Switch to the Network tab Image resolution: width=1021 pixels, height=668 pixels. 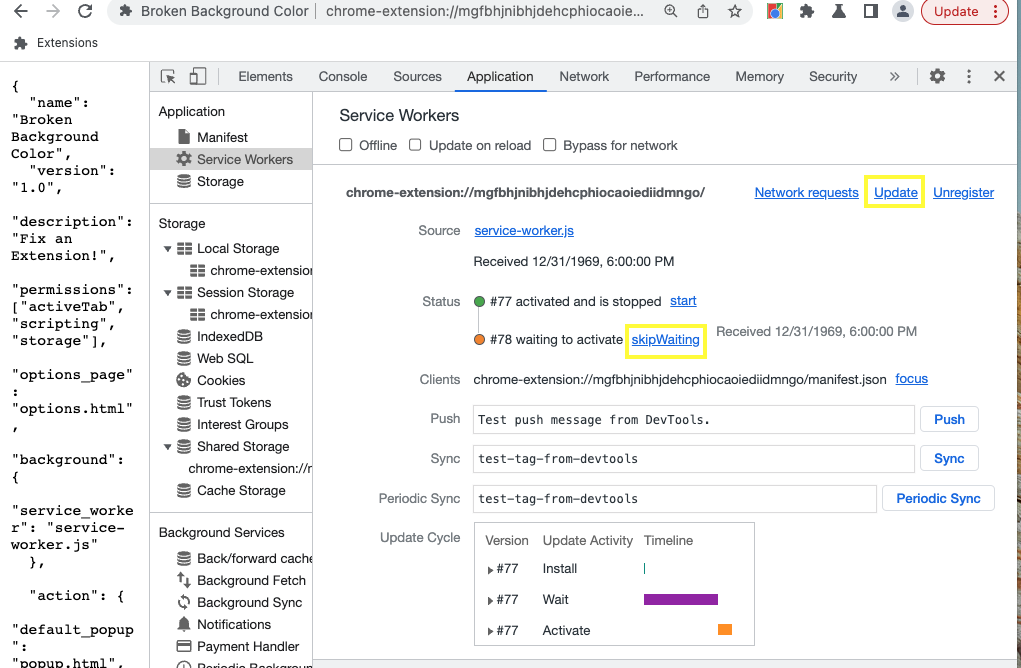click(x=583, y=76)
